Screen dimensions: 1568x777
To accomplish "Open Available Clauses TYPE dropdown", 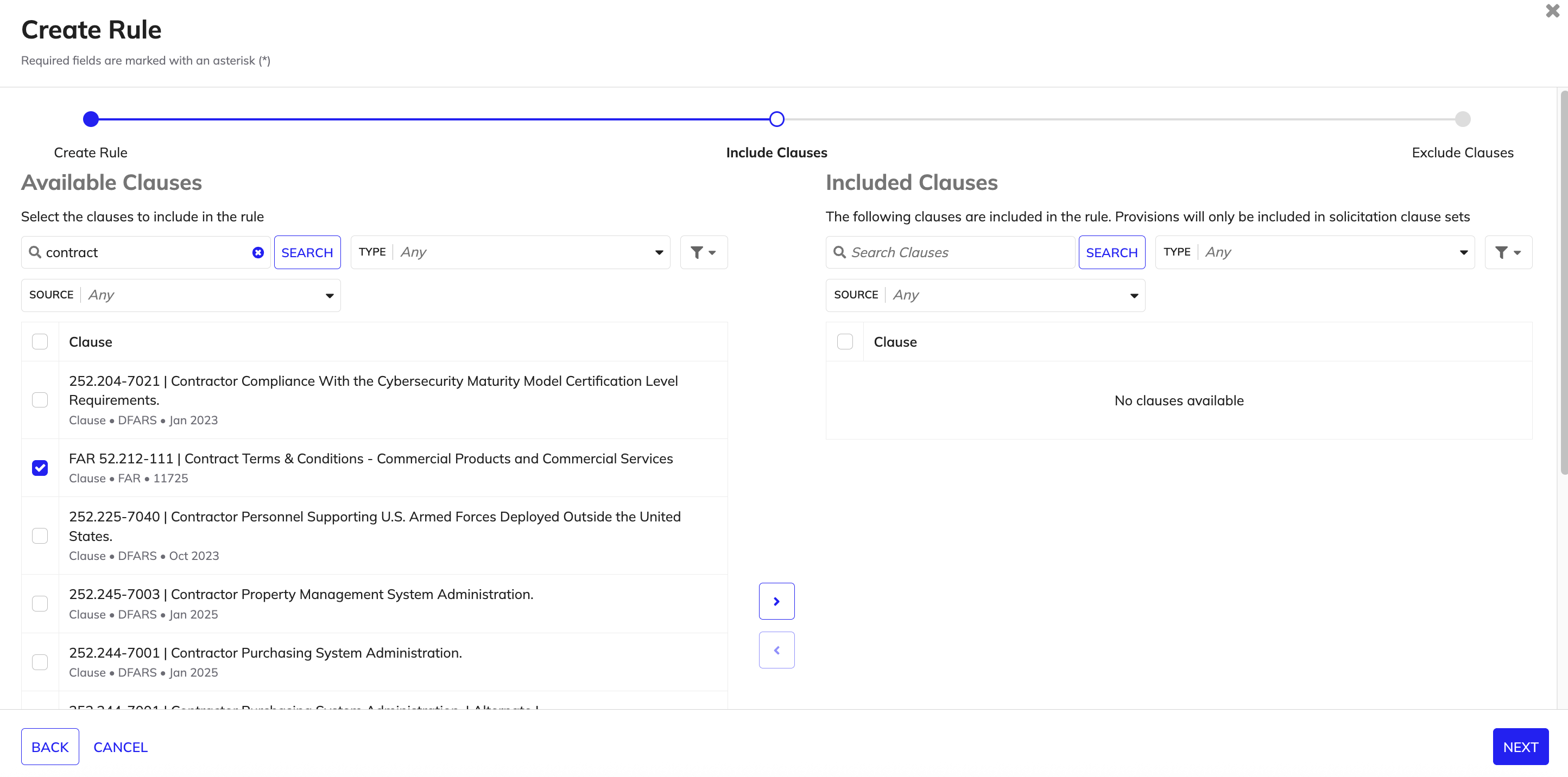I will tap(510, 252).
